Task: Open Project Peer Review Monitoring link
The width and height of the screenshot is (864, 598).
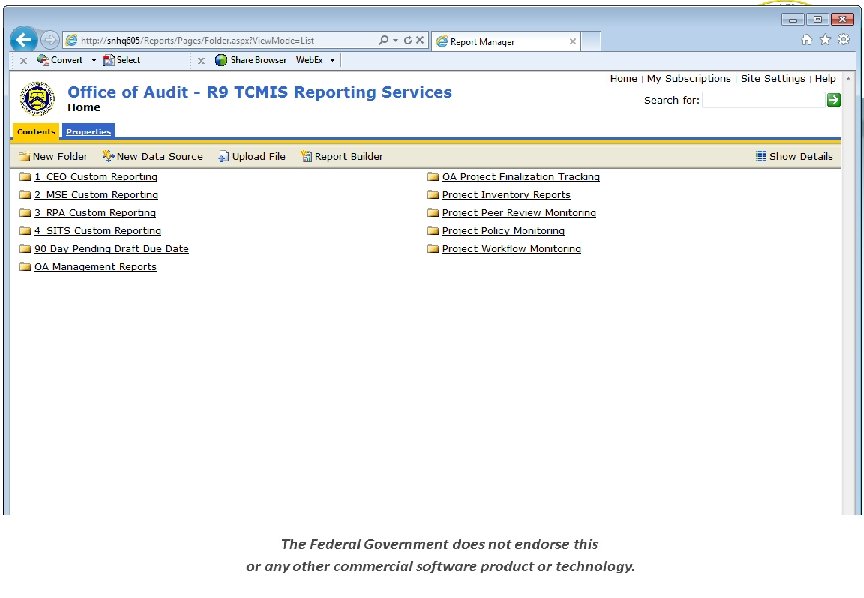Action: click(519, 213)
